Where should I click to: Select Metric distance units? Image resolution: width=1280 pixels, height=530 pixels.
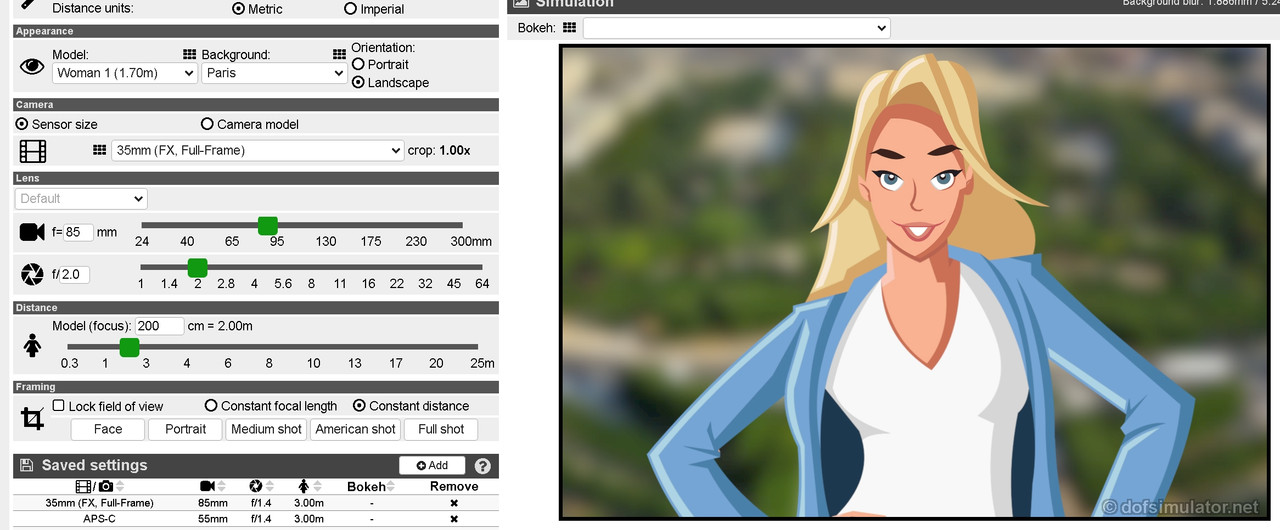pos(238,8)
